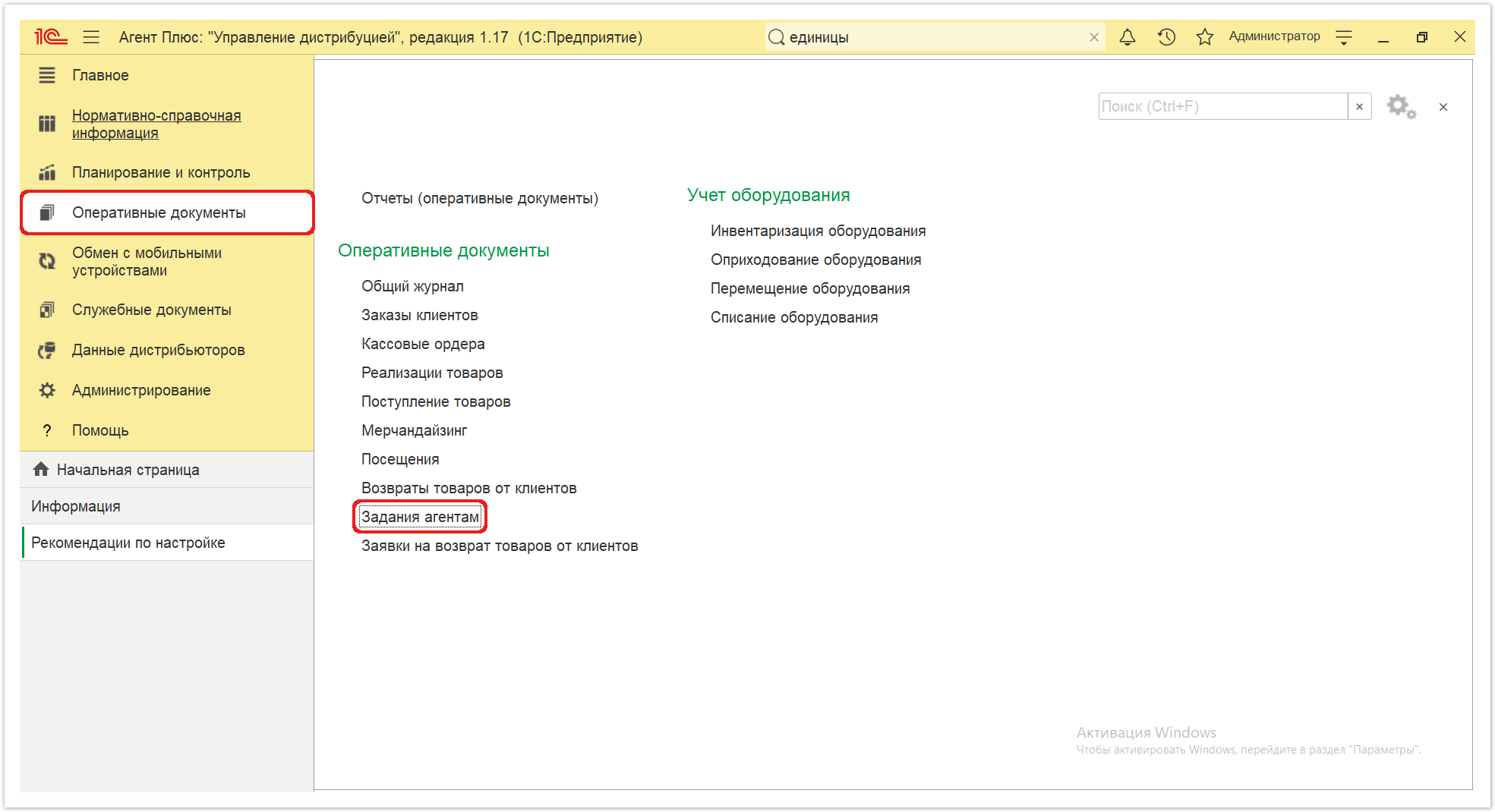Click the Планирование и контроль chart icon

pyautogui.click(x=47, y=173)
